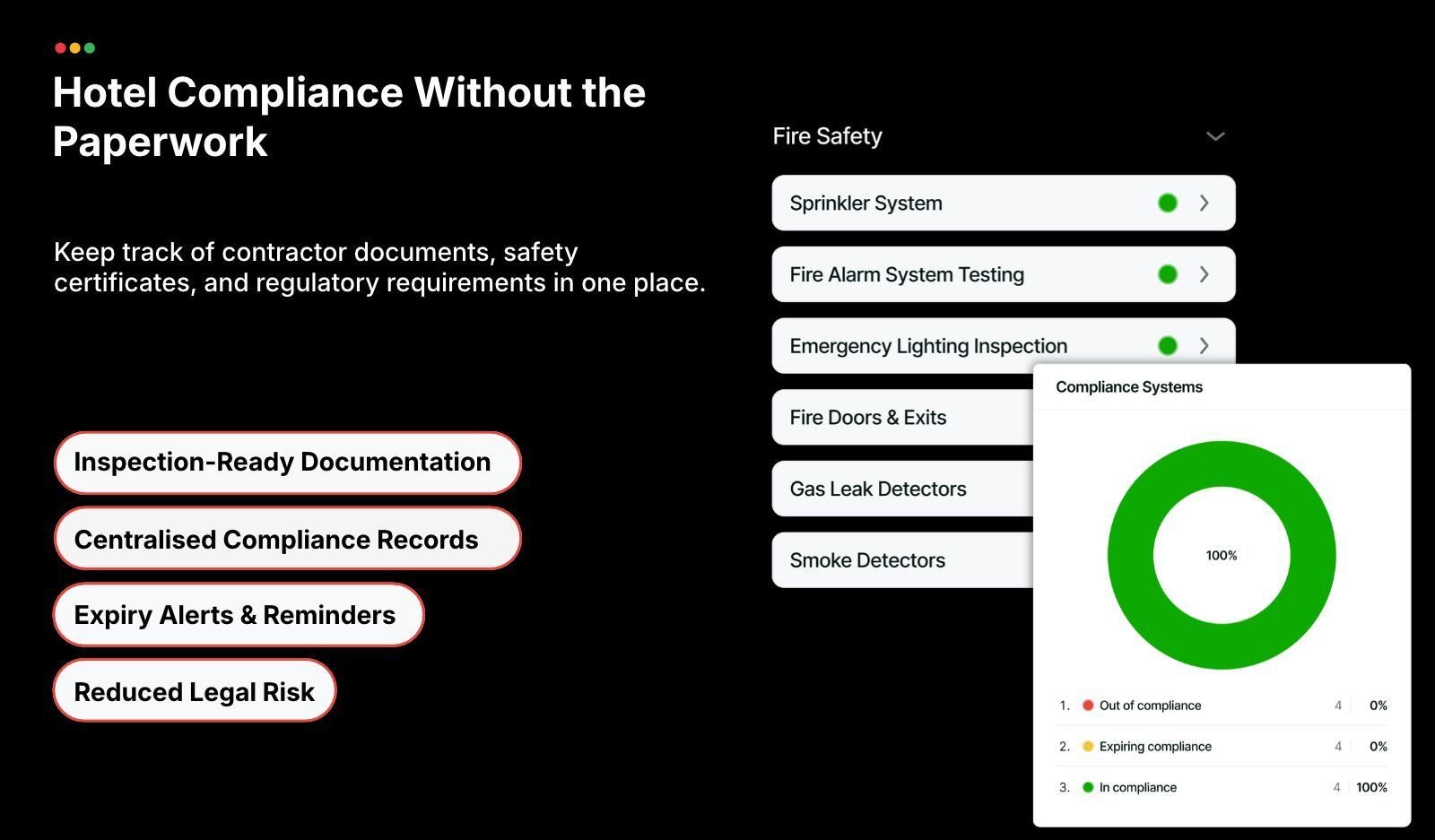Screen dimensions: 1435x840
Task: Open the Fire Doors & Exits item
Action: tap(902, 418)
